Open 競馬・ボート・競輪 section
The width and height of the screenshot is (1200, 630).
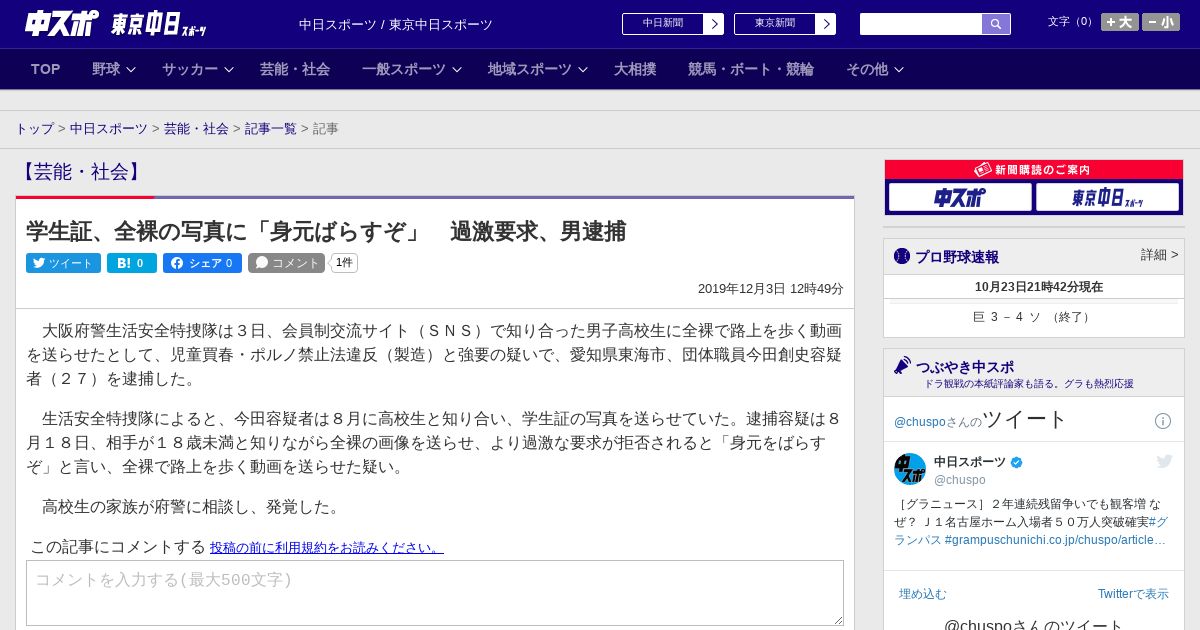(x=751, y=69)
